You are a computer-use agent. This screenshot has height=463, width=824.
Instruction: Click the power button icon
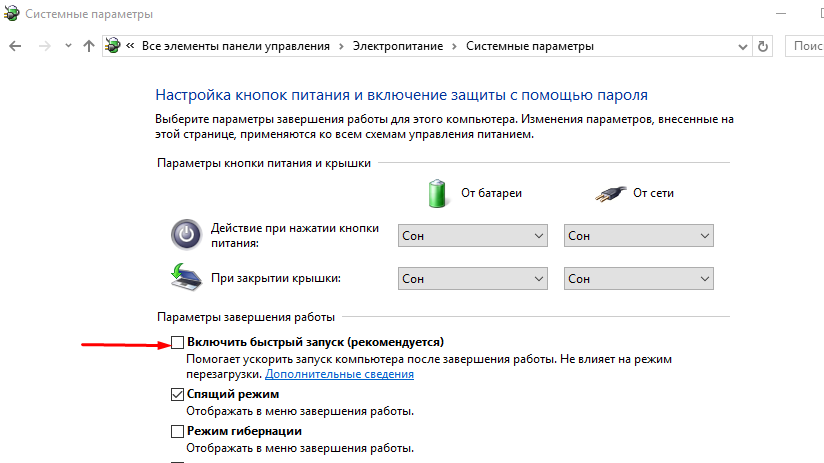pos(186,234)
